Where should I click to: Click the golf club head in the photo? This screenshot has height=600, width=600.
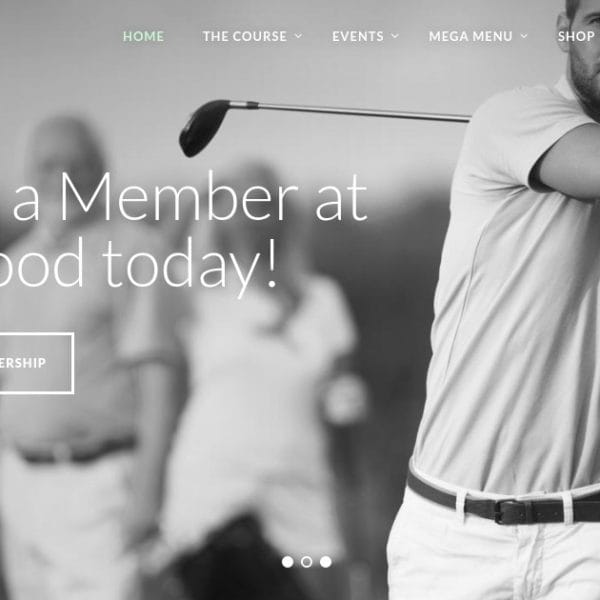205,127
